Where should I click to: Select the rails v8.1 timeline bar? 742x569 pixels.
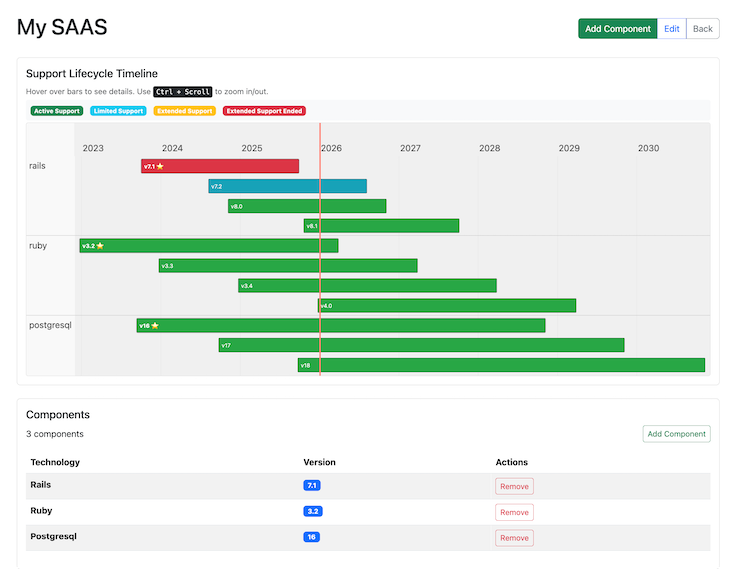pos(381,226)
